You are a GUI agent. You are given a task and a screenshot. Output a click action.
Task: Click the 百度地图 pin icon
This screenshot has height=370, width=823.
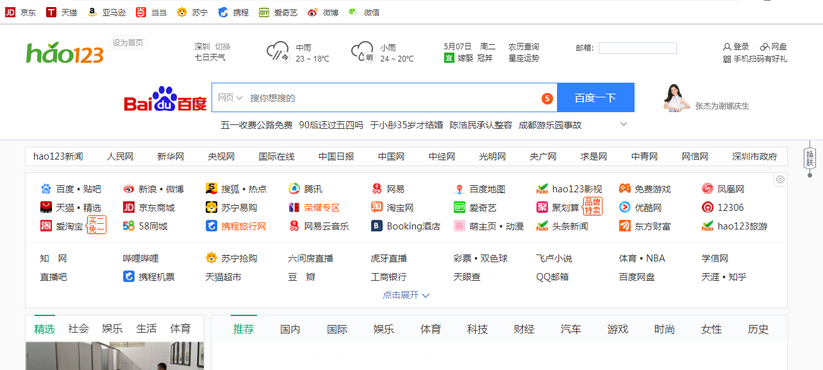[459, 188]
